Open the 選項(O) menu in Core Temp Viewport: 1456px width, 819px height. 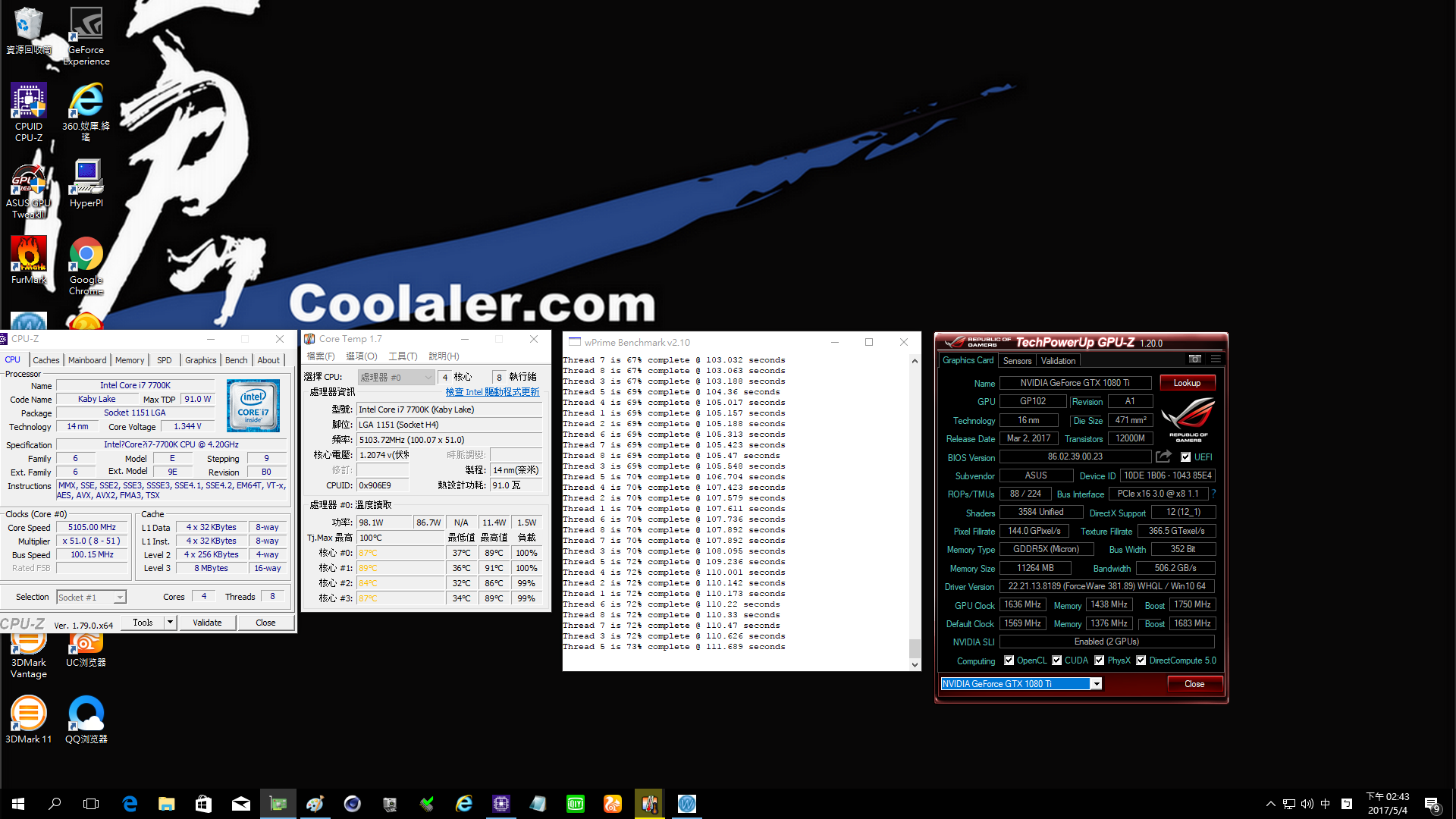[362, 356]
